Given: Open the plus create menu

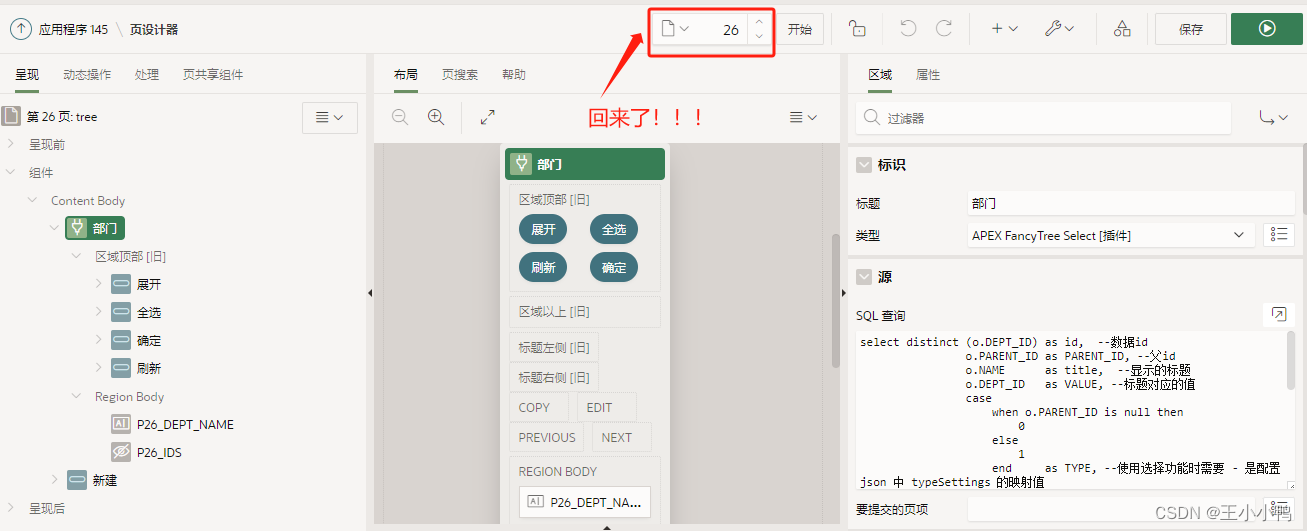Looking at the screenshot, I should pyautogui.click(x=1004, y=29).
